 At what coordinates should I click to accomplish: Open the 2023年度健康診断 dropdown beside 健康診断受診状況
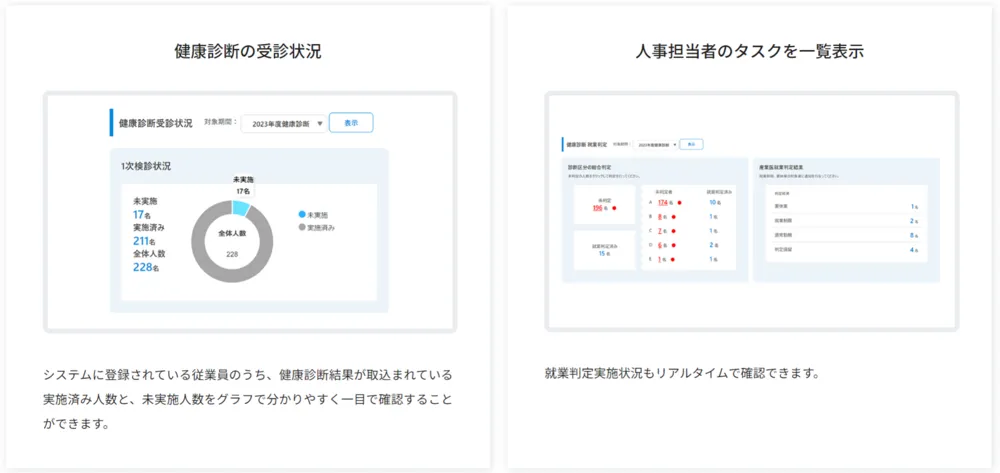[284, 124]
